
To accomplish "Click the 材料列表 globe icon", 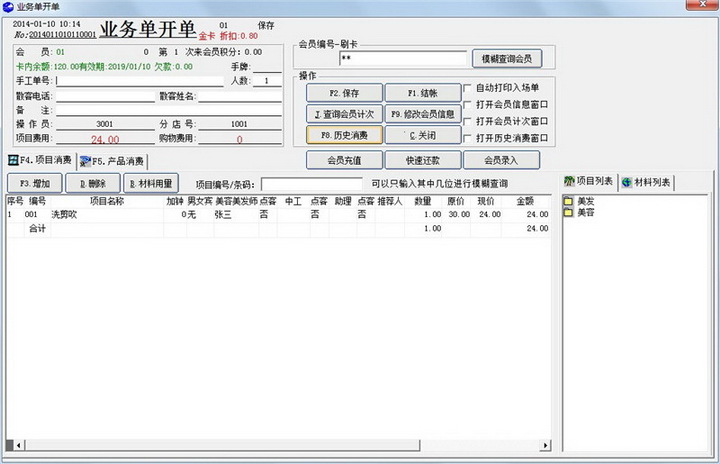I will coord(626,182).
